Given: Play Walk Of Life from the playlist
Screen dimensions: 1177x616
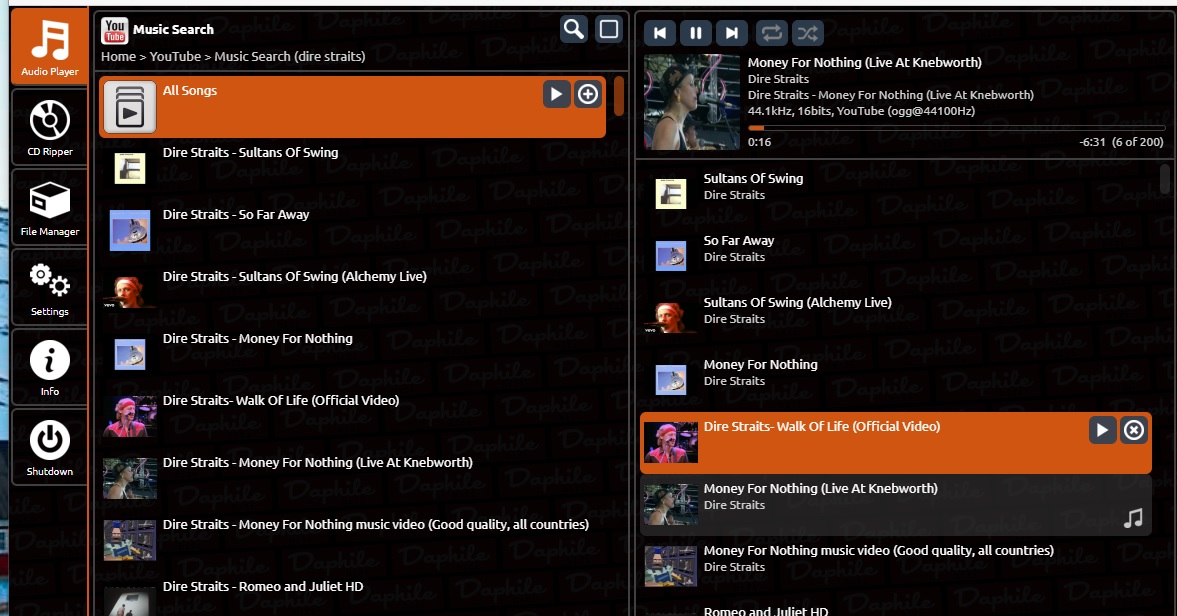Looking at the screenshot, I should tap(1102, 430).
